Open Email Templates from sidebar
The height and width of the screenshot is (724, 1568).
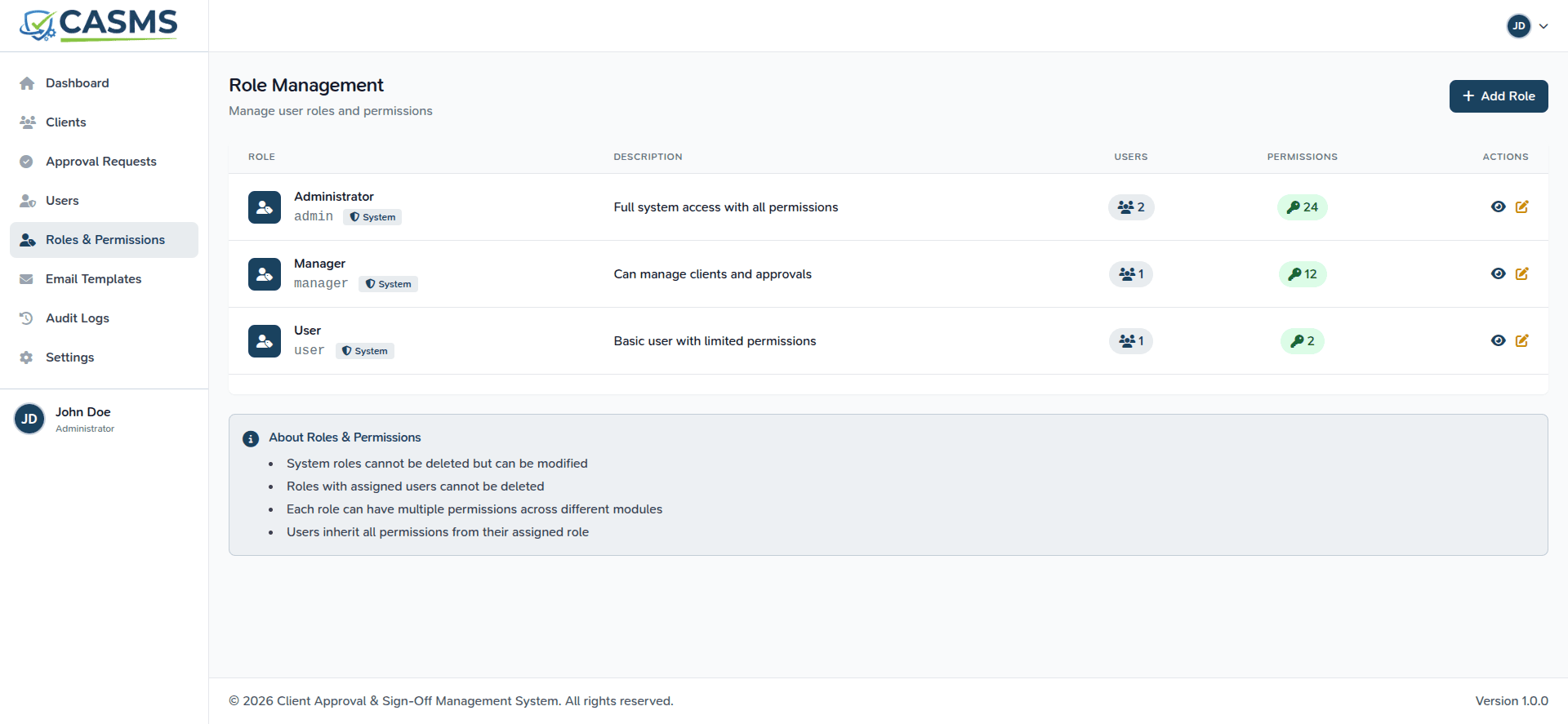tap(93, 279)
